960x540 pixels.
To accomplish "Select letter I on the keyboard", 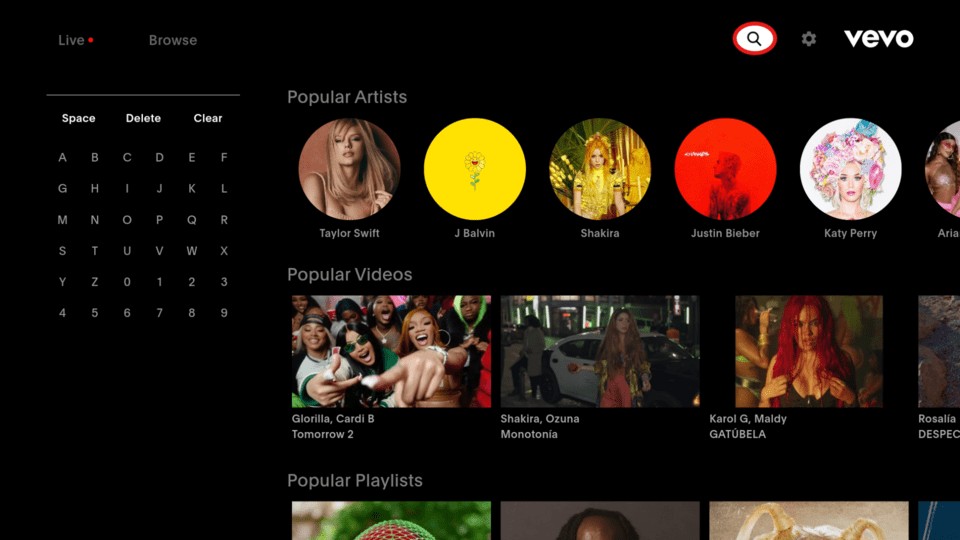I will (127, 189).
